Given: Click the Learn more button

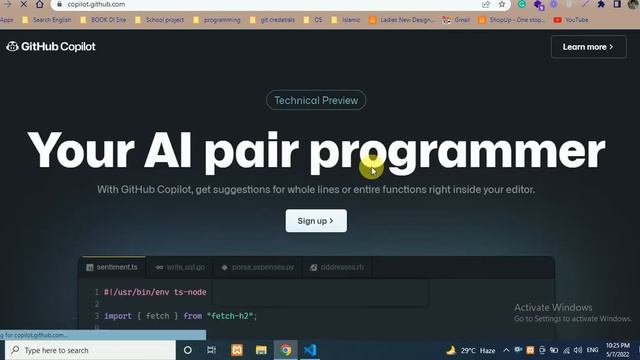Looking at the screenshot, I should [589, 47].
